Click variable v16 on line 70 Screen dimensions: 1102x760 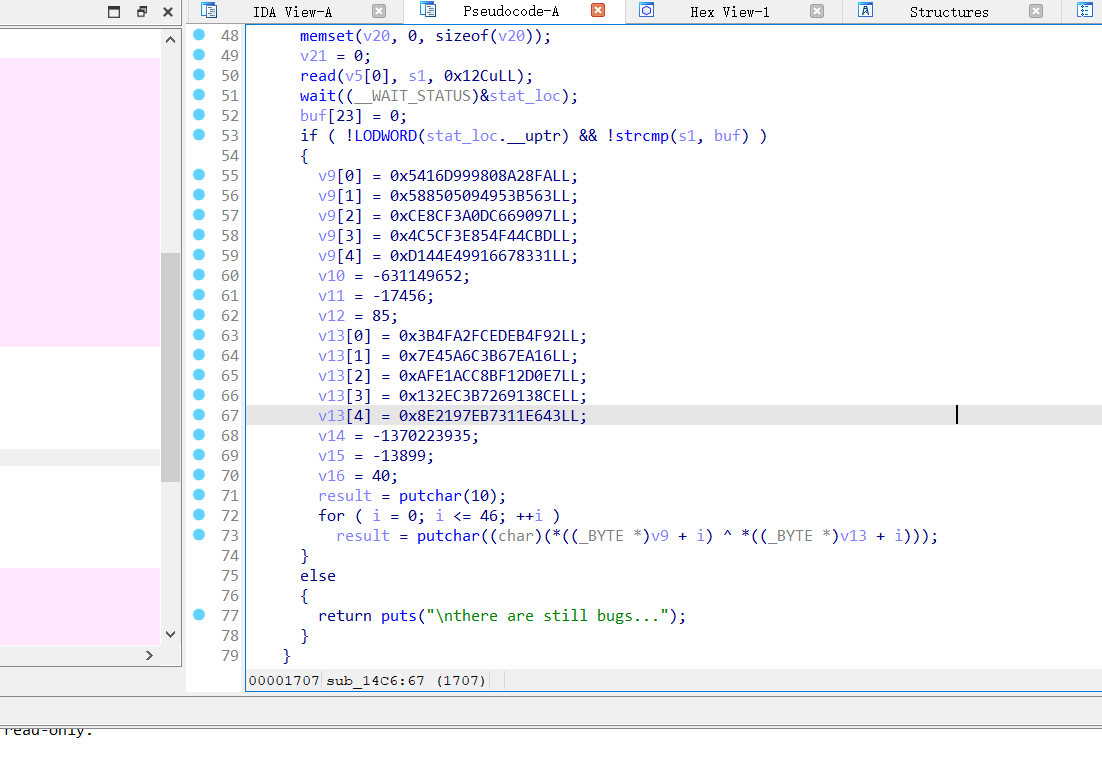click(x=331, y=476)
